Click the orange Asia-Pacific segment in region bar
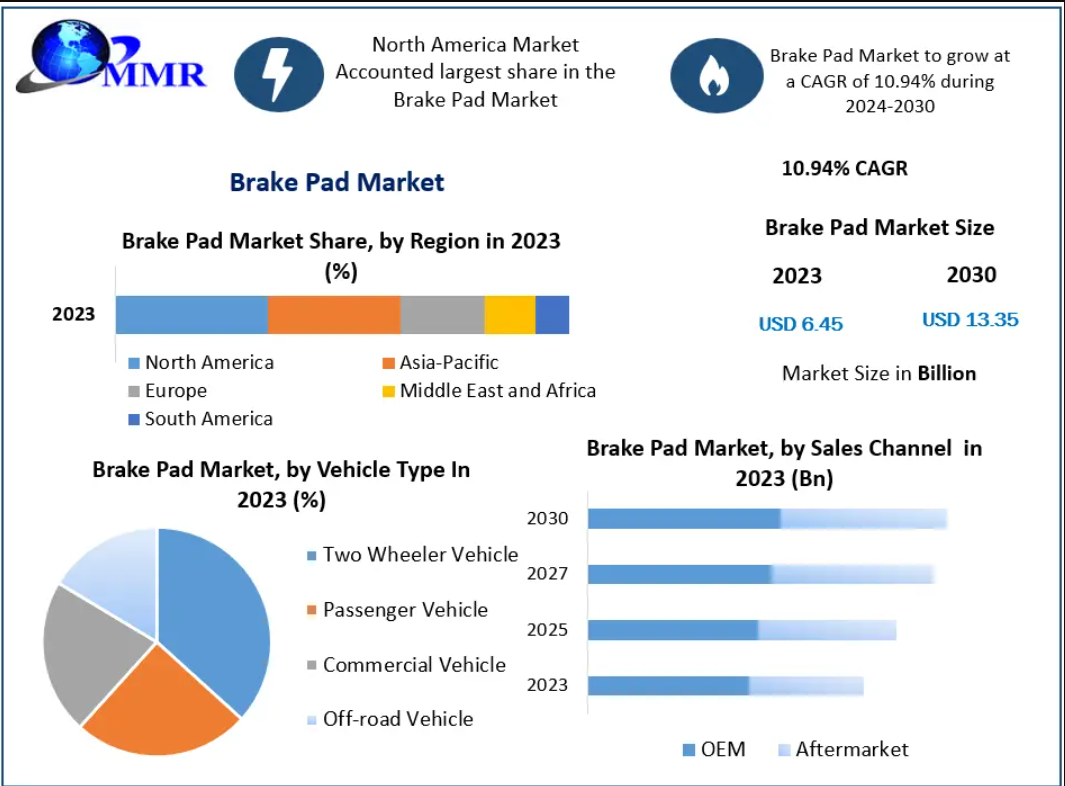The width and height of the screenshot is (1065, 786). [x=334, y=314]
